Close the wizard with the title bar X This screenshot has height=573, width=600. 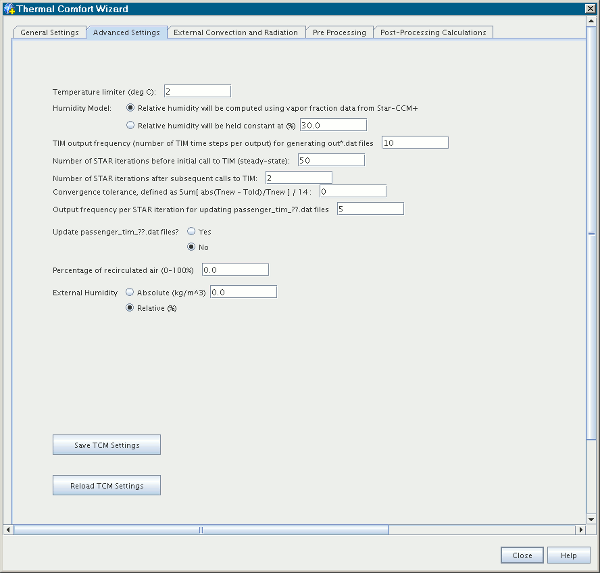tap(587, 9)
